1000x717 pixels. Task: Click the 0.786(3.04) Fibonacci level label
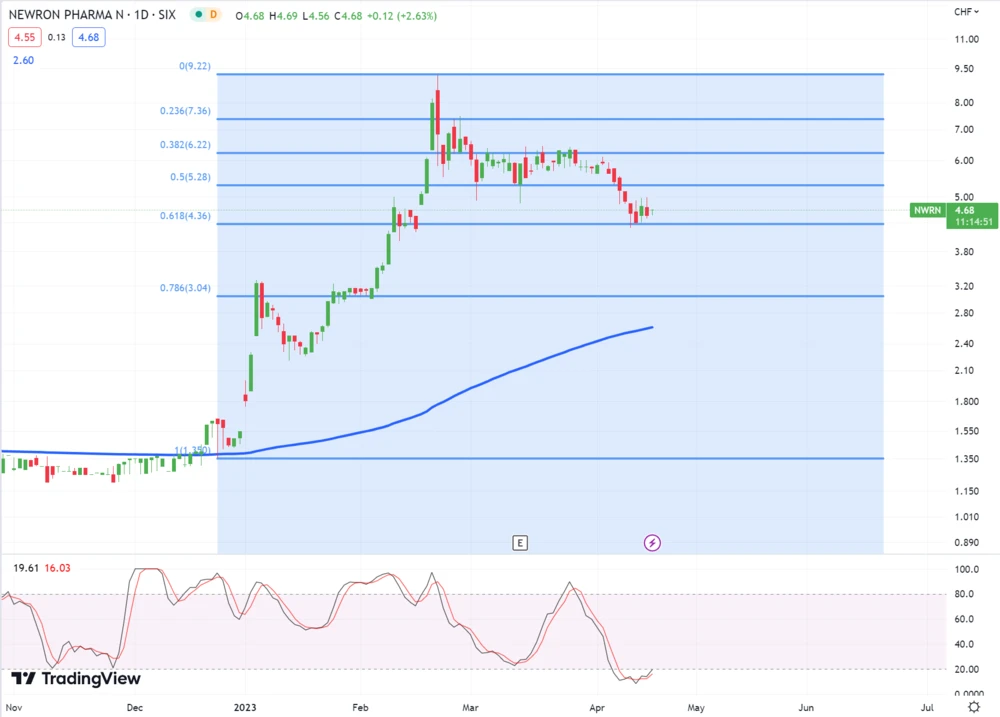point(185,288)
